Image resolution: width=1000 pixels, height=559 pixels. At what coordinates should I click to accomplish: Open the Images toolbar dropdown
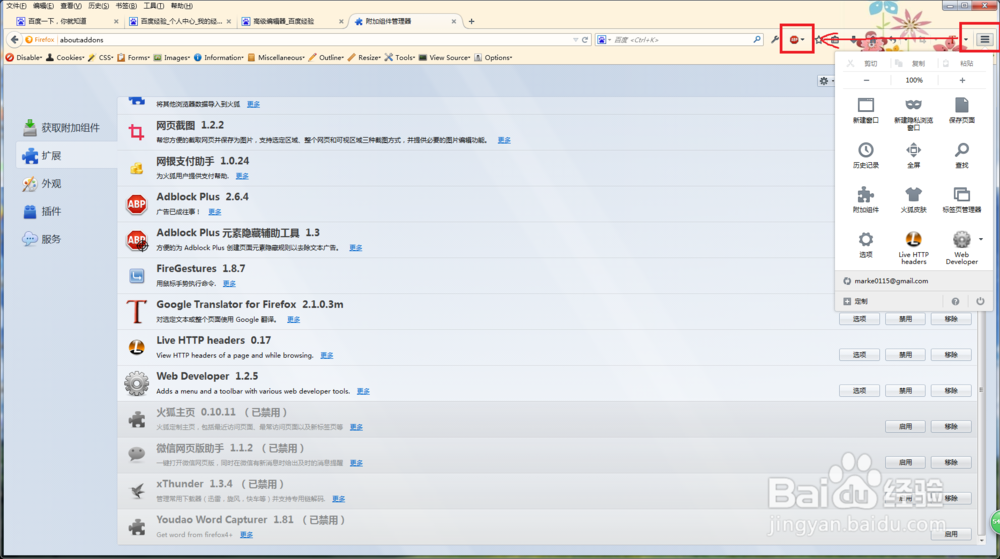[x=172, y=57]
